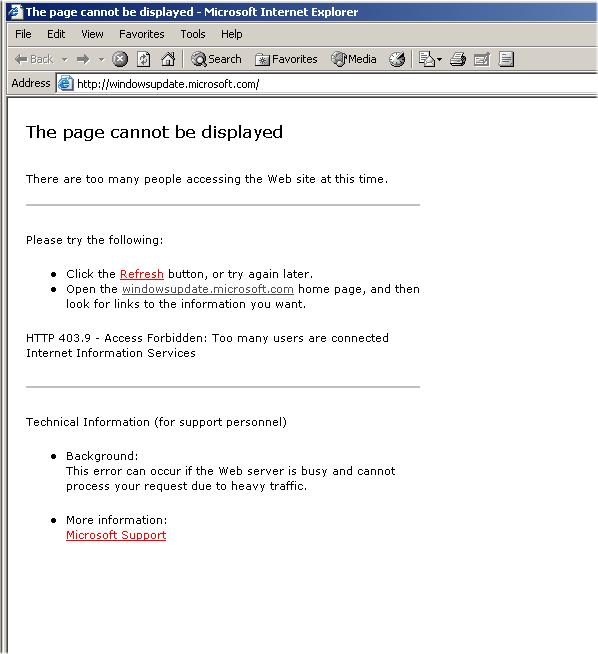Open the History toolbar icon
Viewport: 598px width, 654px height.
(x=397, y=59)
